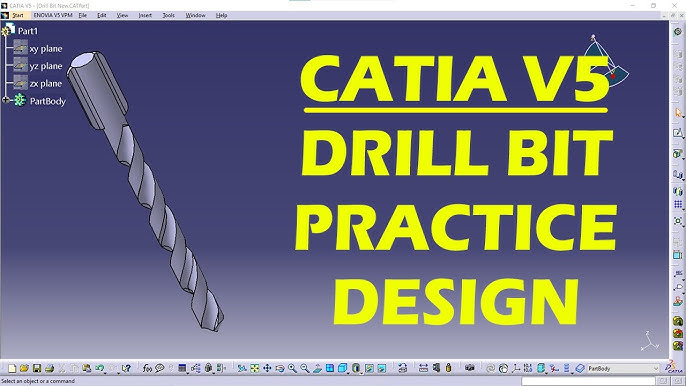
Task: Open the Insert menu
Action: coord(145,15)
